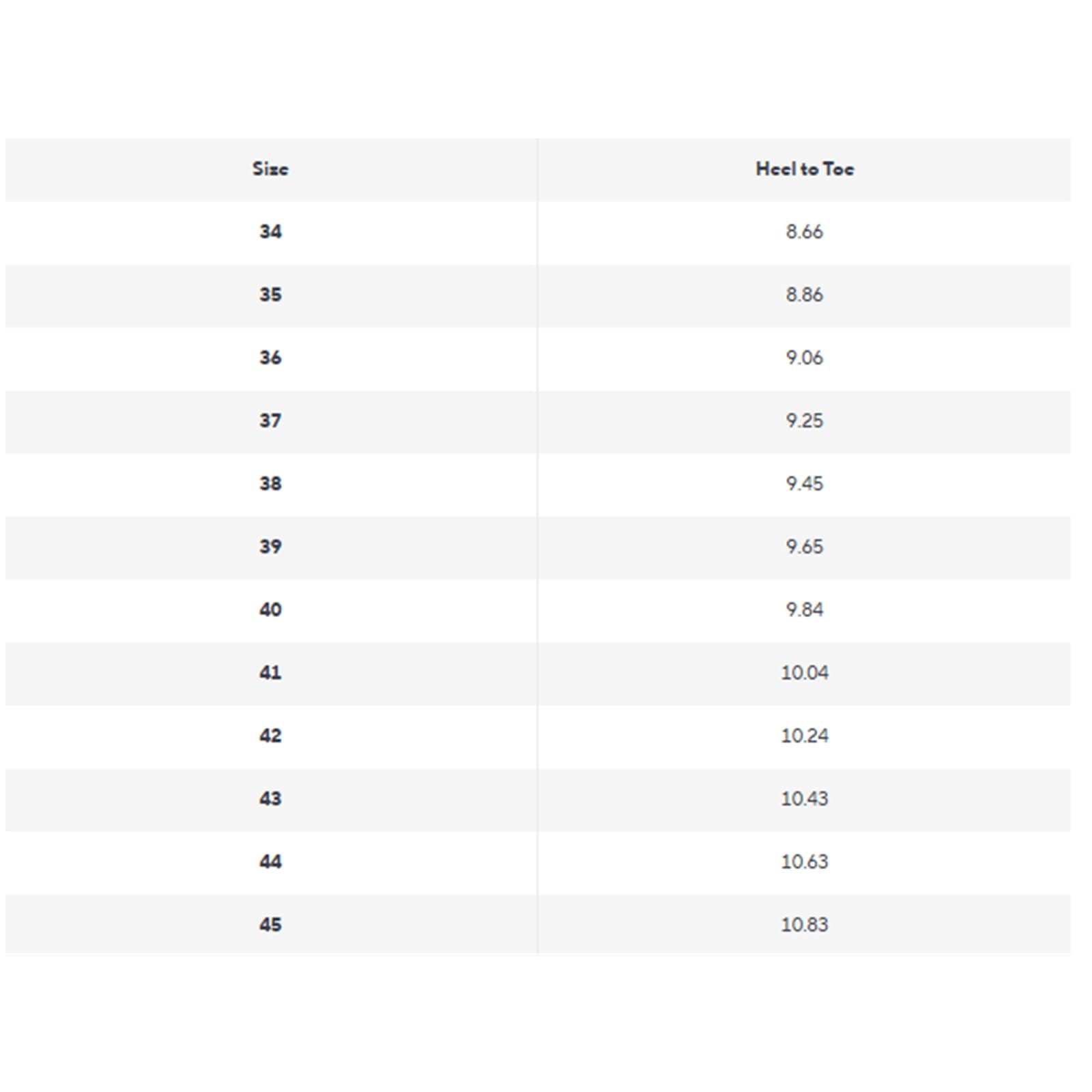Select size 38 row label

[270, 484]
